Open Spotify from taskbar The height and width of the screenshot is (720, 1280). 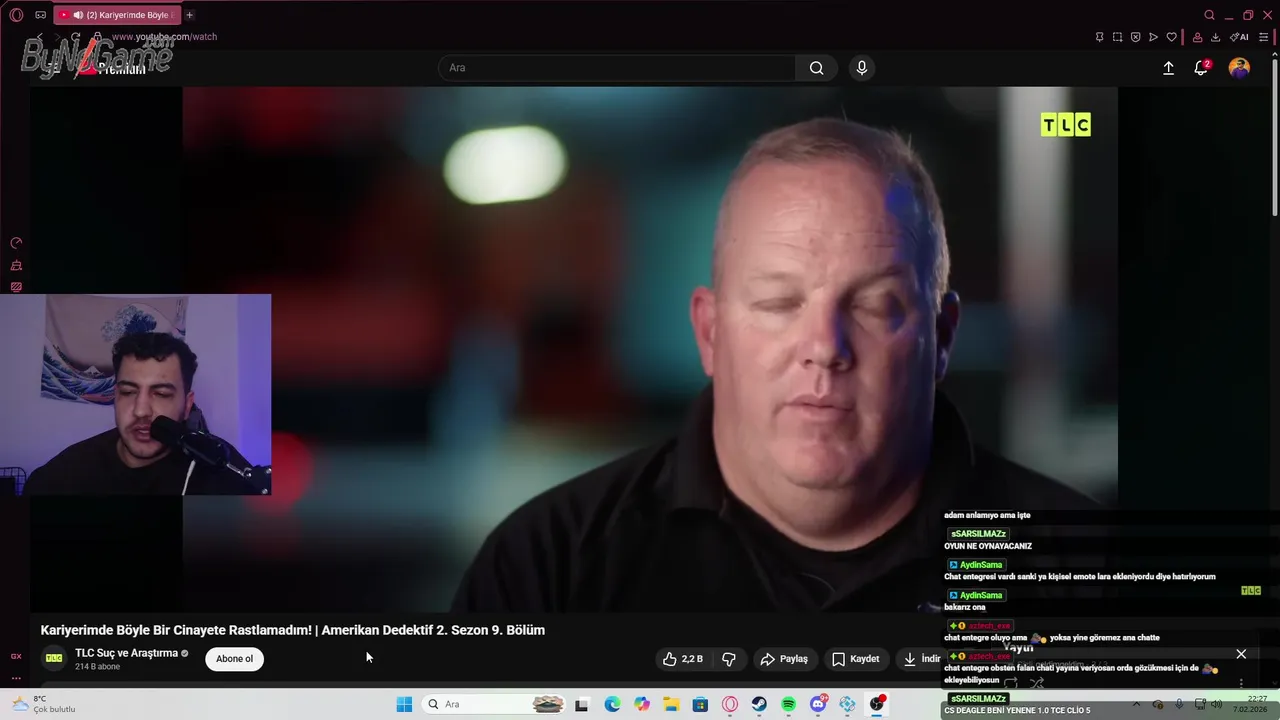click(x=788, y=704)
